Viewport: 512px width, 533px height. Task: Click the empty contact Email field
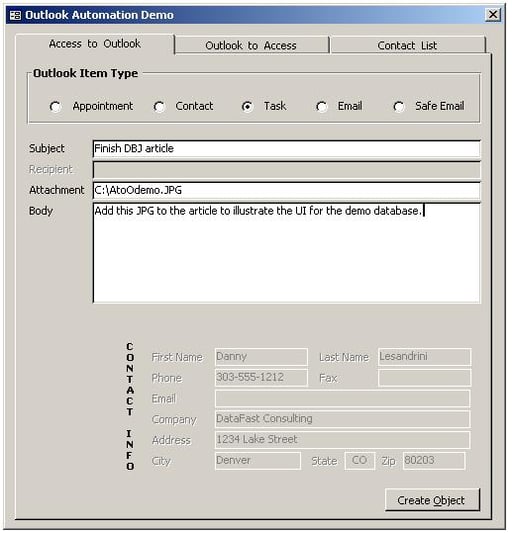(343, 398)
